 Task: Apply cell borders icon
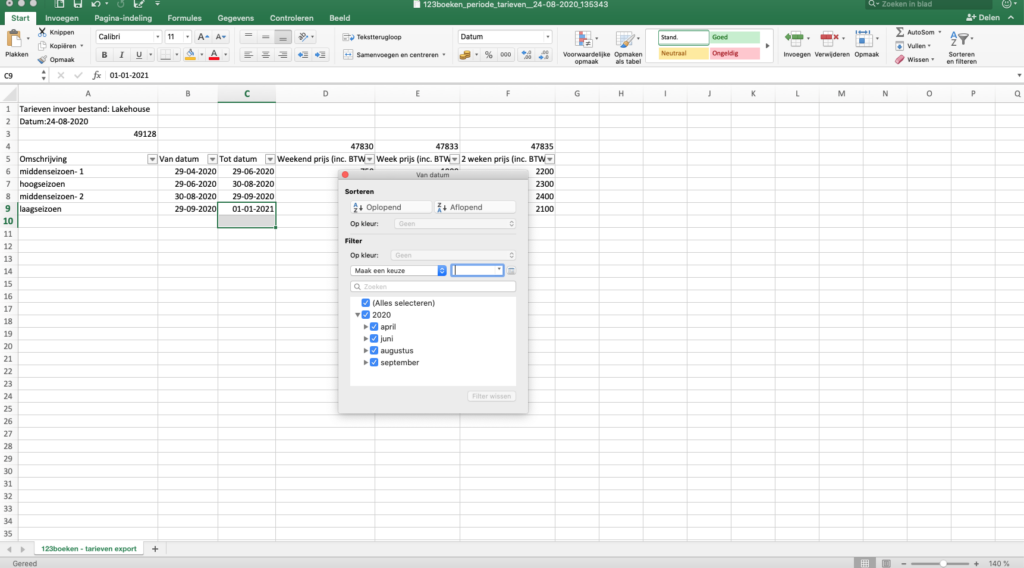coord(166,55)
